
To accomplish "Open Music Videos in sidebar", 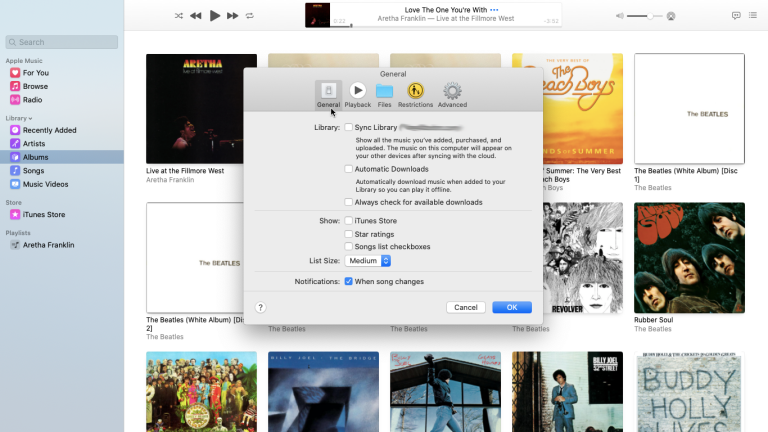I will pyautogui.click(x=46, y=185).
